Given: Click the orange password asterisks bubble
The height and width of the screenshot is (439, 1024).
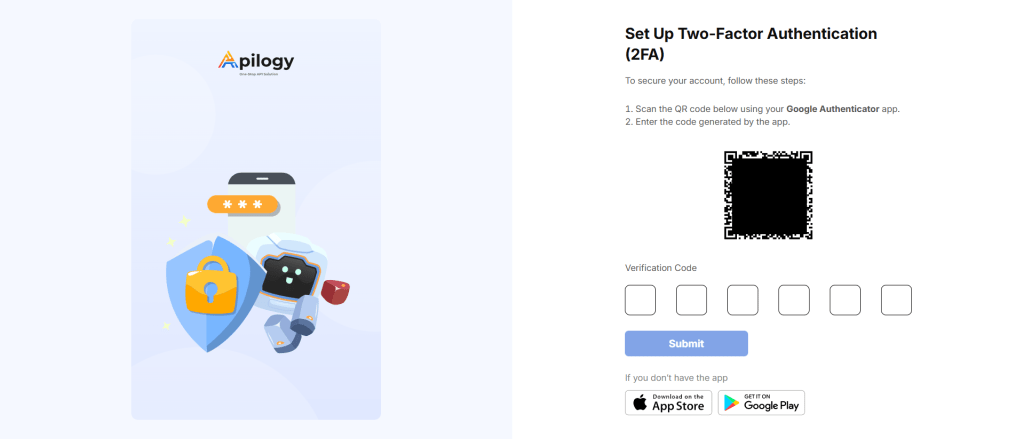Looking at the screenshot, I should [243, 204].
